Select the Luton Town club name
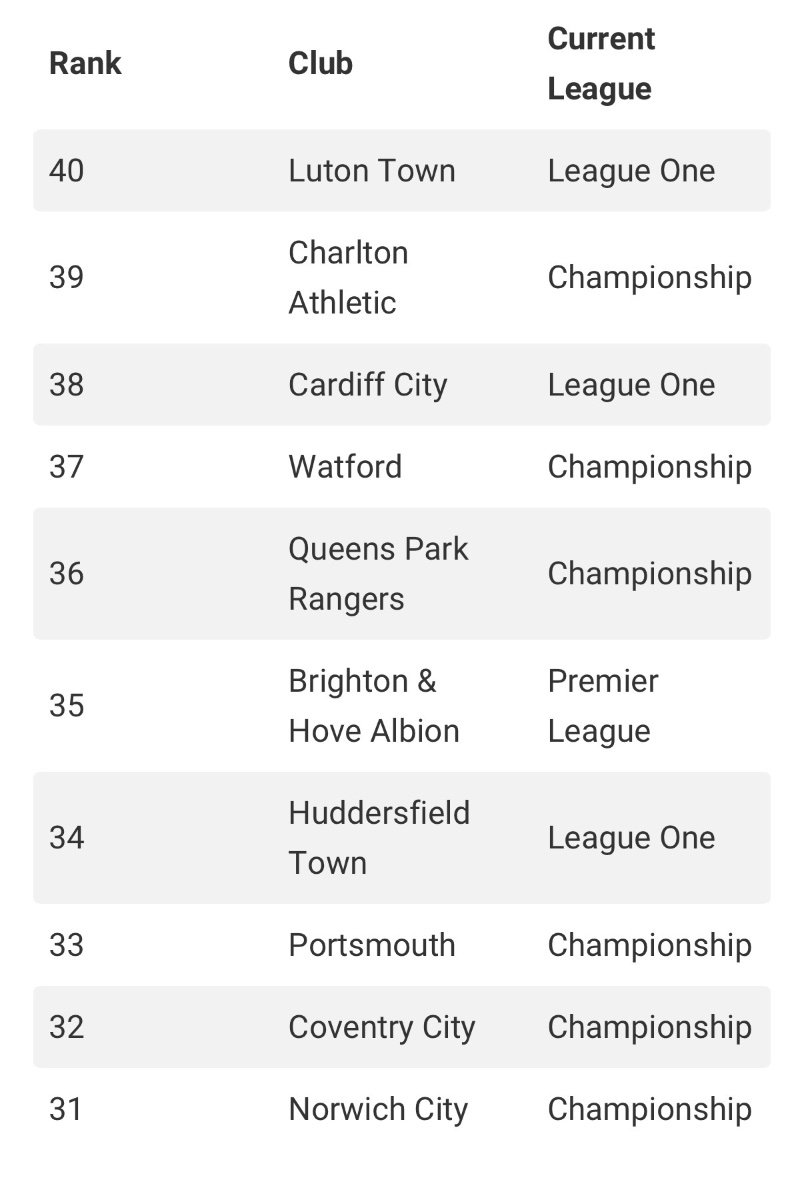 coord(371,171)
